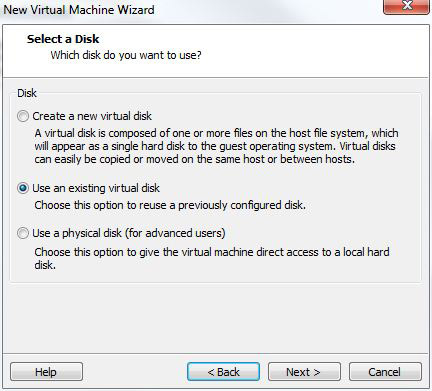Click the 'direct access to a local hard disk' description
Viewport: 432px width, 391px height.
click(x=212, y=258)
